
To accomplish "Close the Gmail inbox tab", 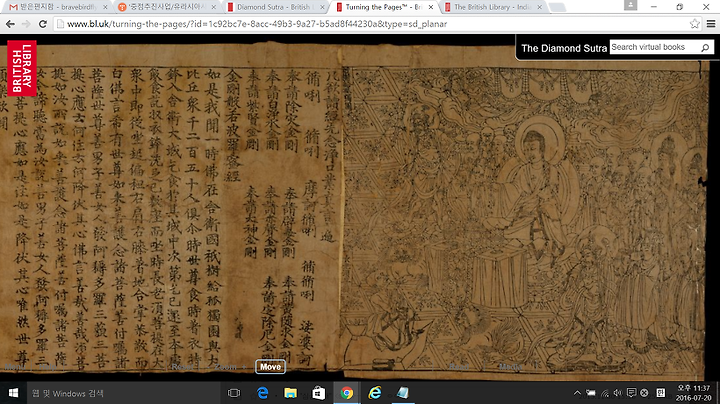I will point(105,7).
